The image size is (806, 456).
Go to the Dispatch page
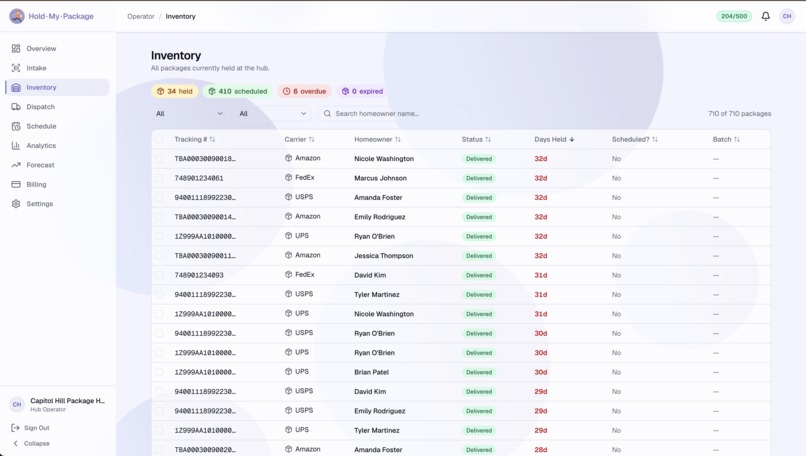tap(58, 107)
